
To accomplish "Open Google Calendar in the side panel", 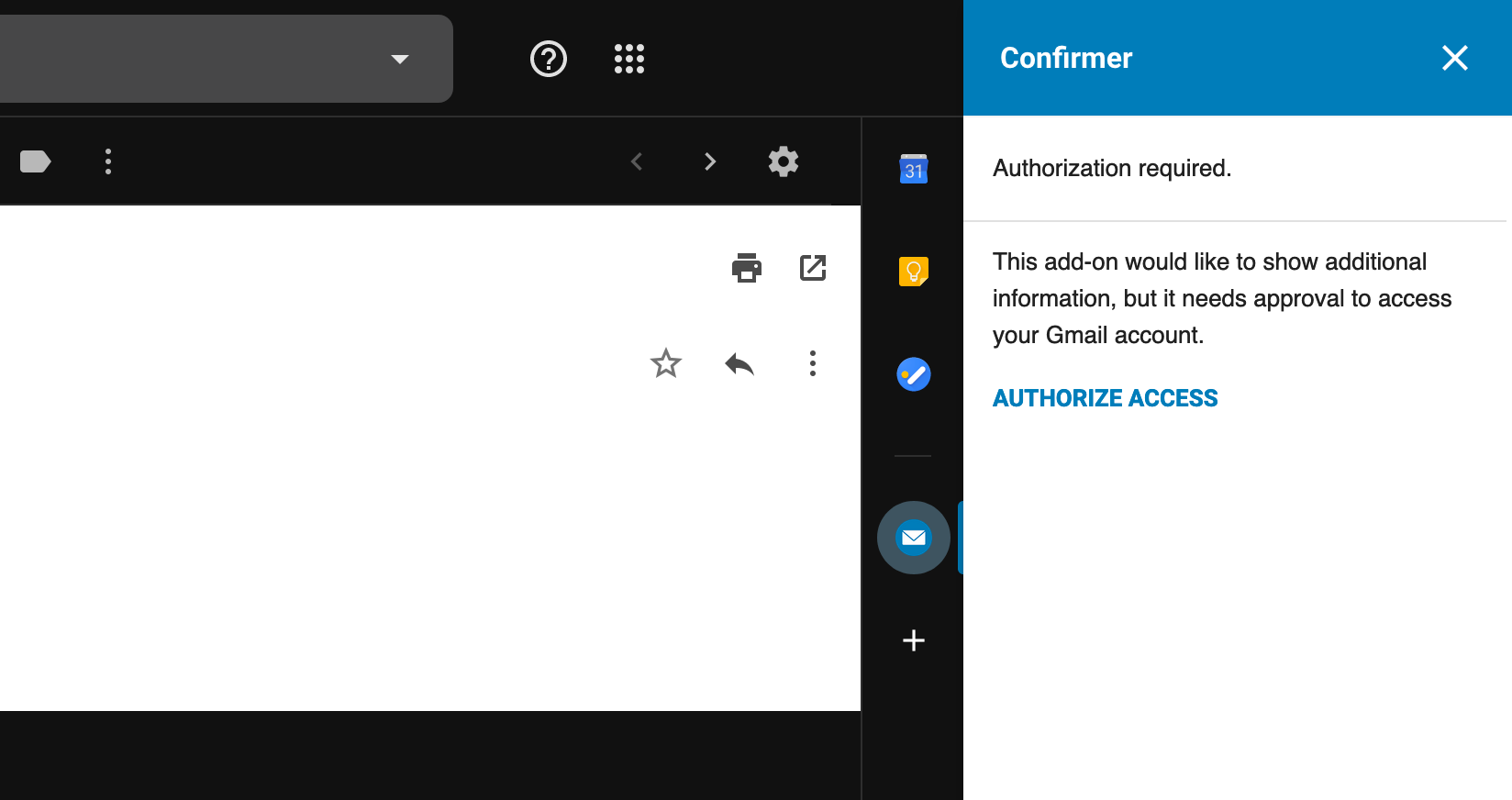I will point(914,169).
